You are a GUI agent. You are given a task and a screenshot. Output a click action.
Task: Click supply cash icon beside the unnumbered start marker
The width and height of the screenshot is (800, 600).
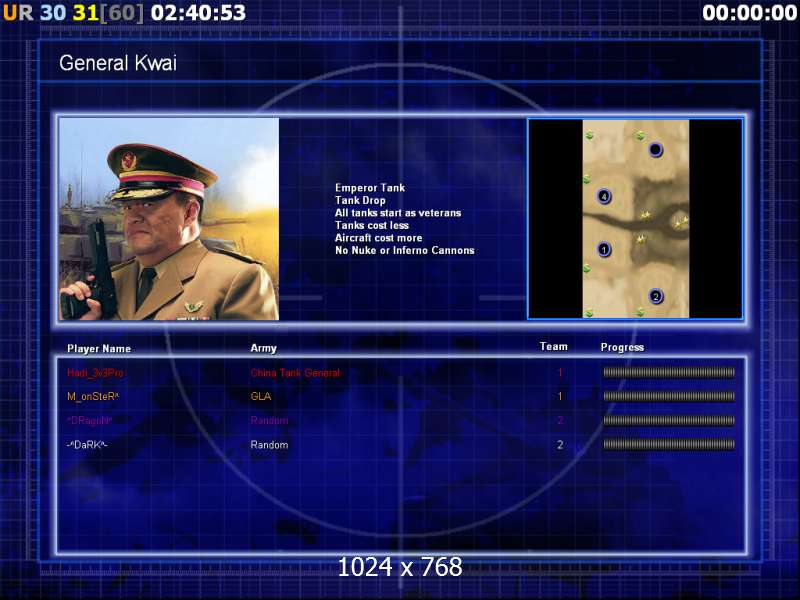(640, 136)
